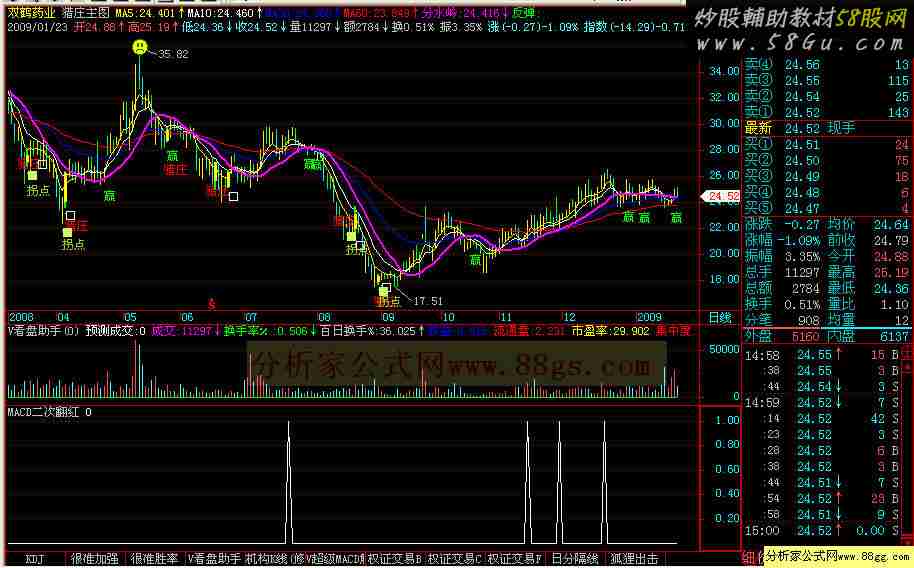This screenshot has height=568, width=914.
Task: Select the 权证交易C tab
Action: point(455,559)
